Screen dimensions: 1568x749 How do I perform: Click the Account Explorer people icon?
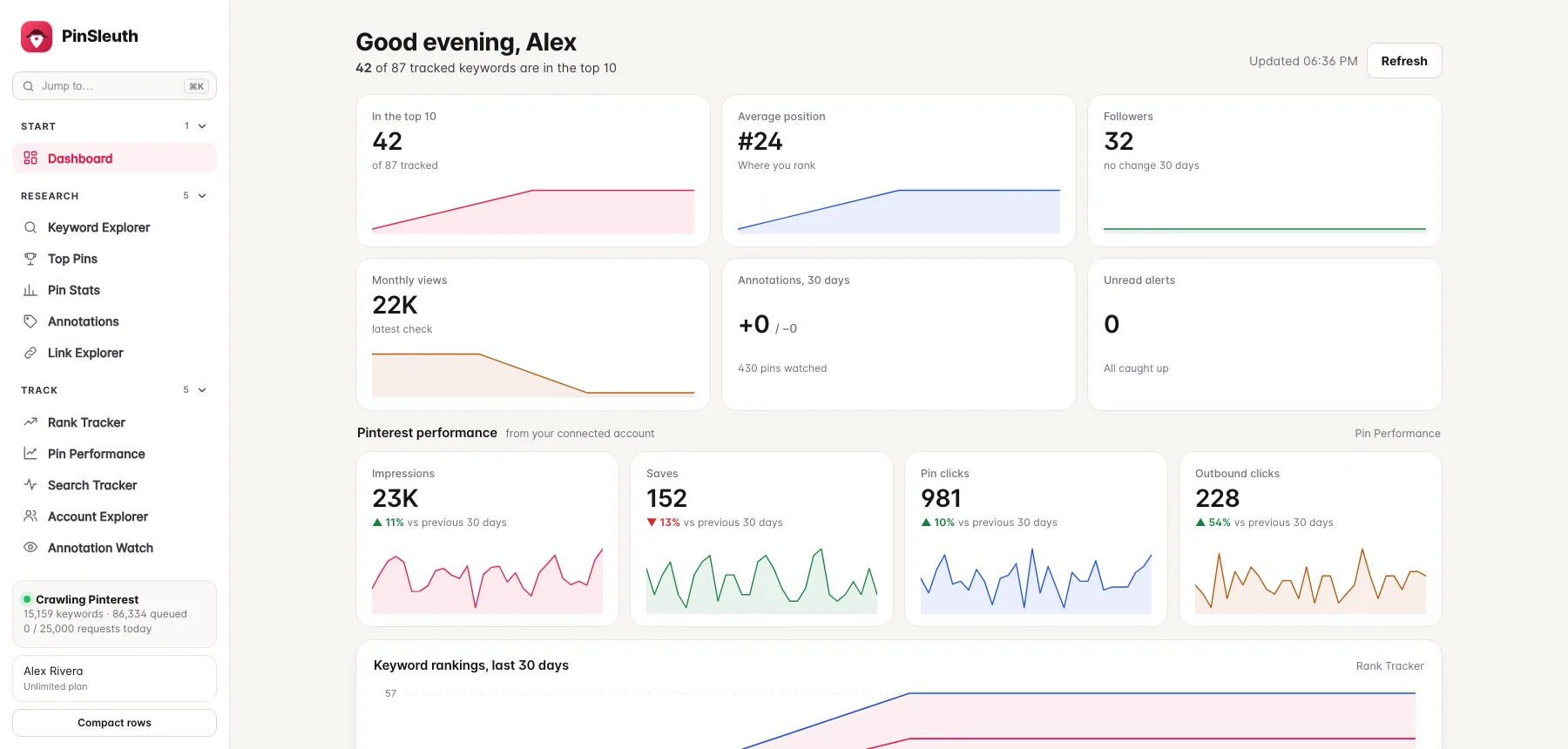pyautogui.click(x=30, y=516)
